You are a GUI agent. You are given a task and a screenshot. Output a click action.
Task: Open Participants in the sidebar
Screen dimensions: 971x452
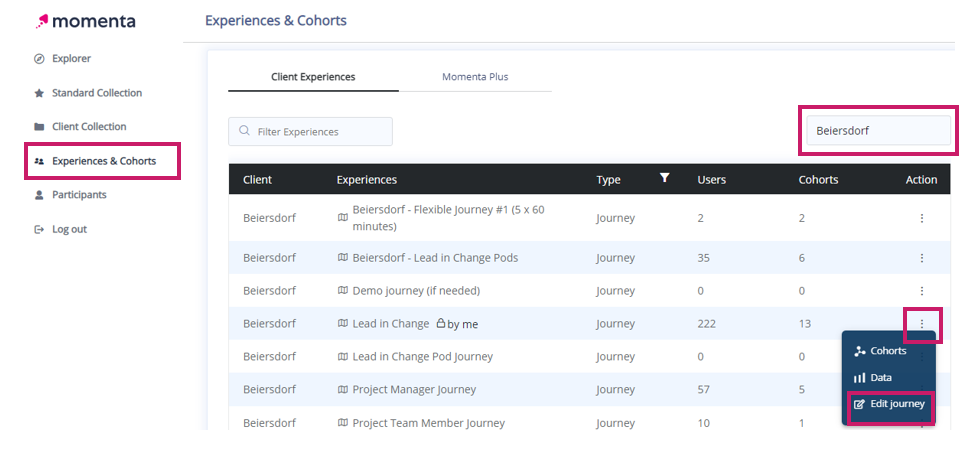[79, 195]
